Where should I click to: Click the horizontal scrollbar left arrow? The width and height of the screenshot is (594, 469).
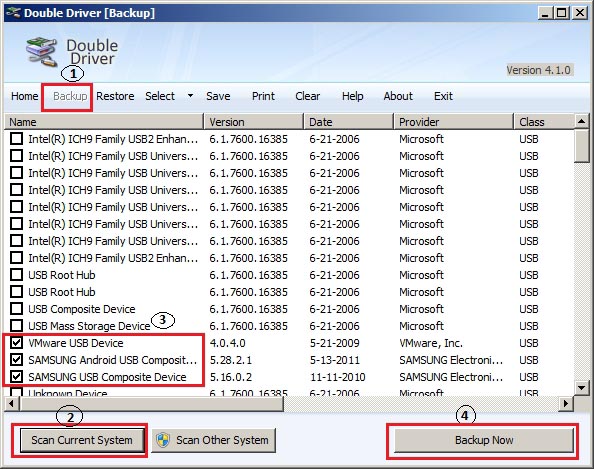pos(12,403)
